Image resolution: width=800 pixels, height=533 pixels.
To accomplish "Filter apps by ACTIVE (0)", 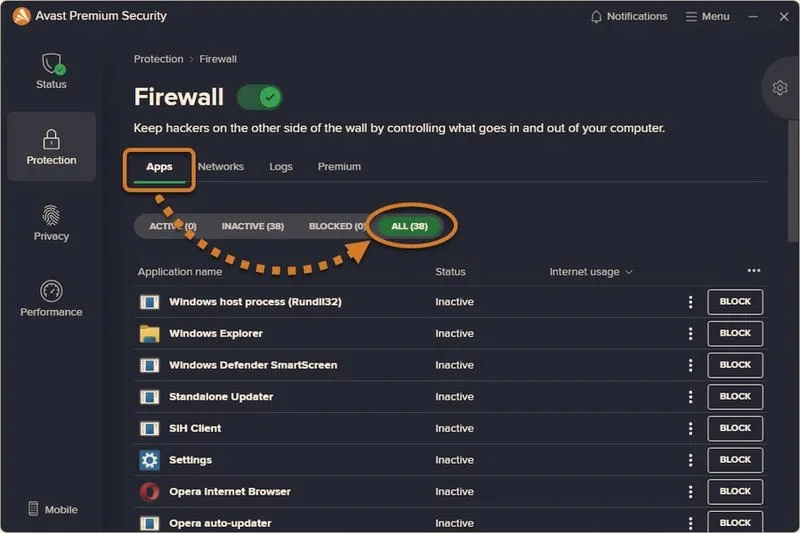I will click(172, 226).
